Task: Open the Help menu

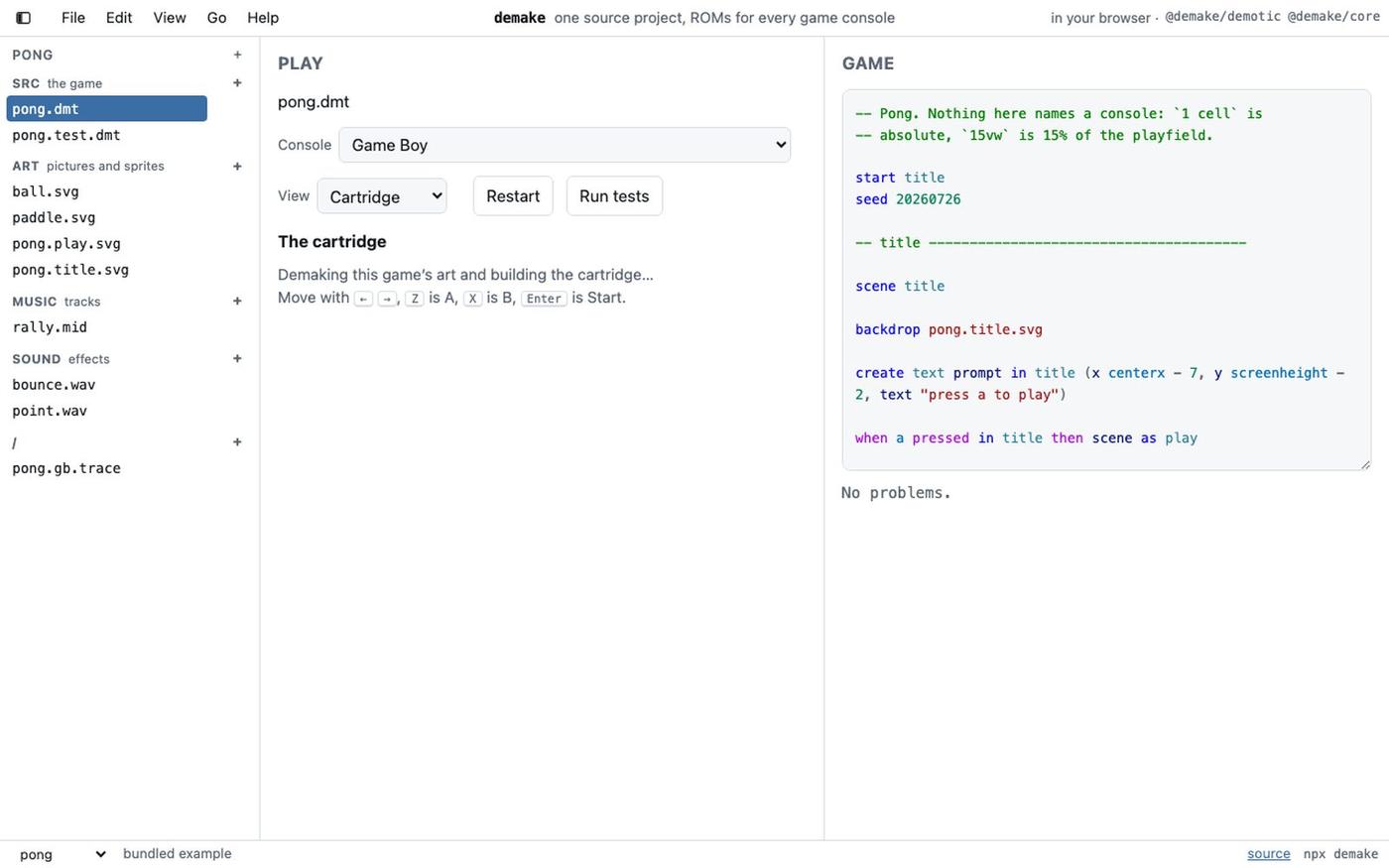Action: tap(263, 18)
